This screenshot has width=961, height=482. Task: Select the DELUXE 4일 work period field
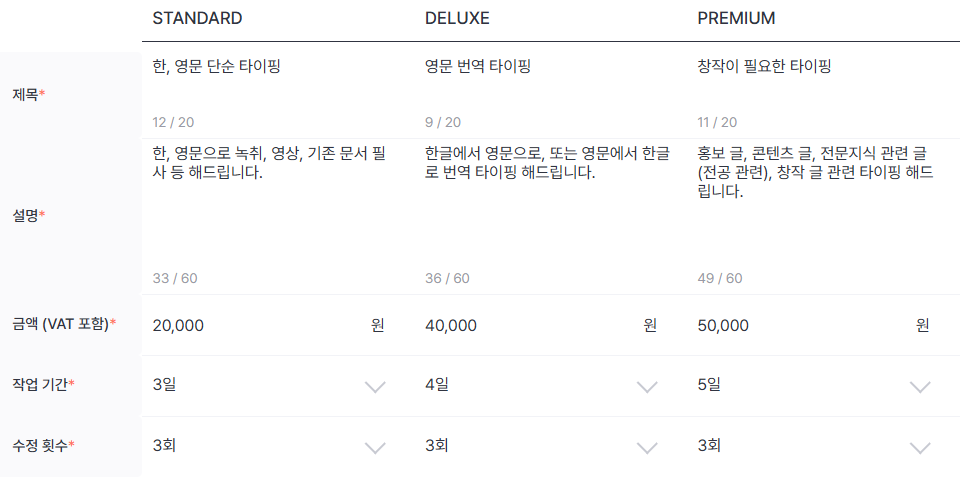[541, 386]
